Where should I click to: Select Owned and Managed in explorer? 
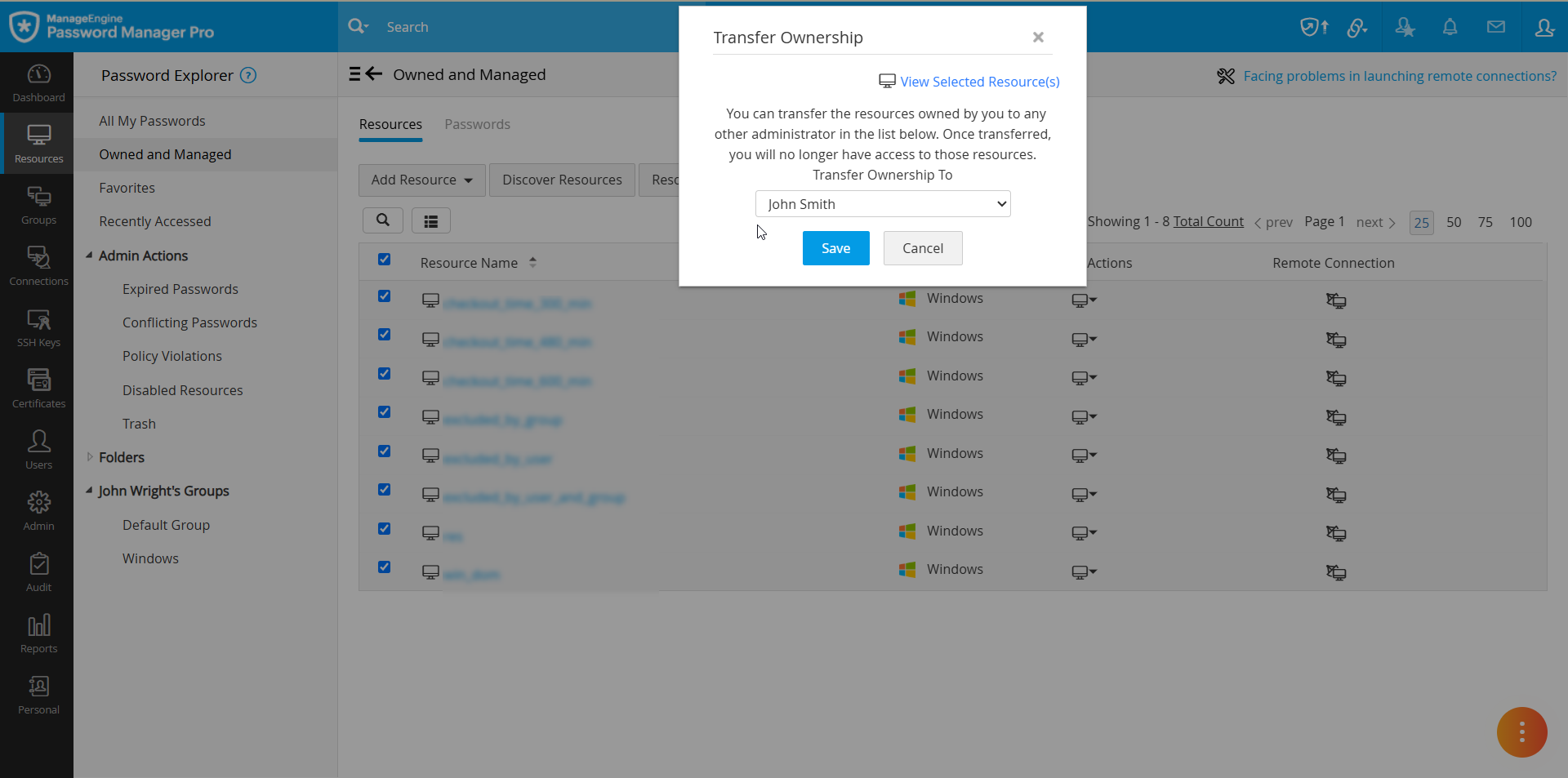[x=165, y=154]
